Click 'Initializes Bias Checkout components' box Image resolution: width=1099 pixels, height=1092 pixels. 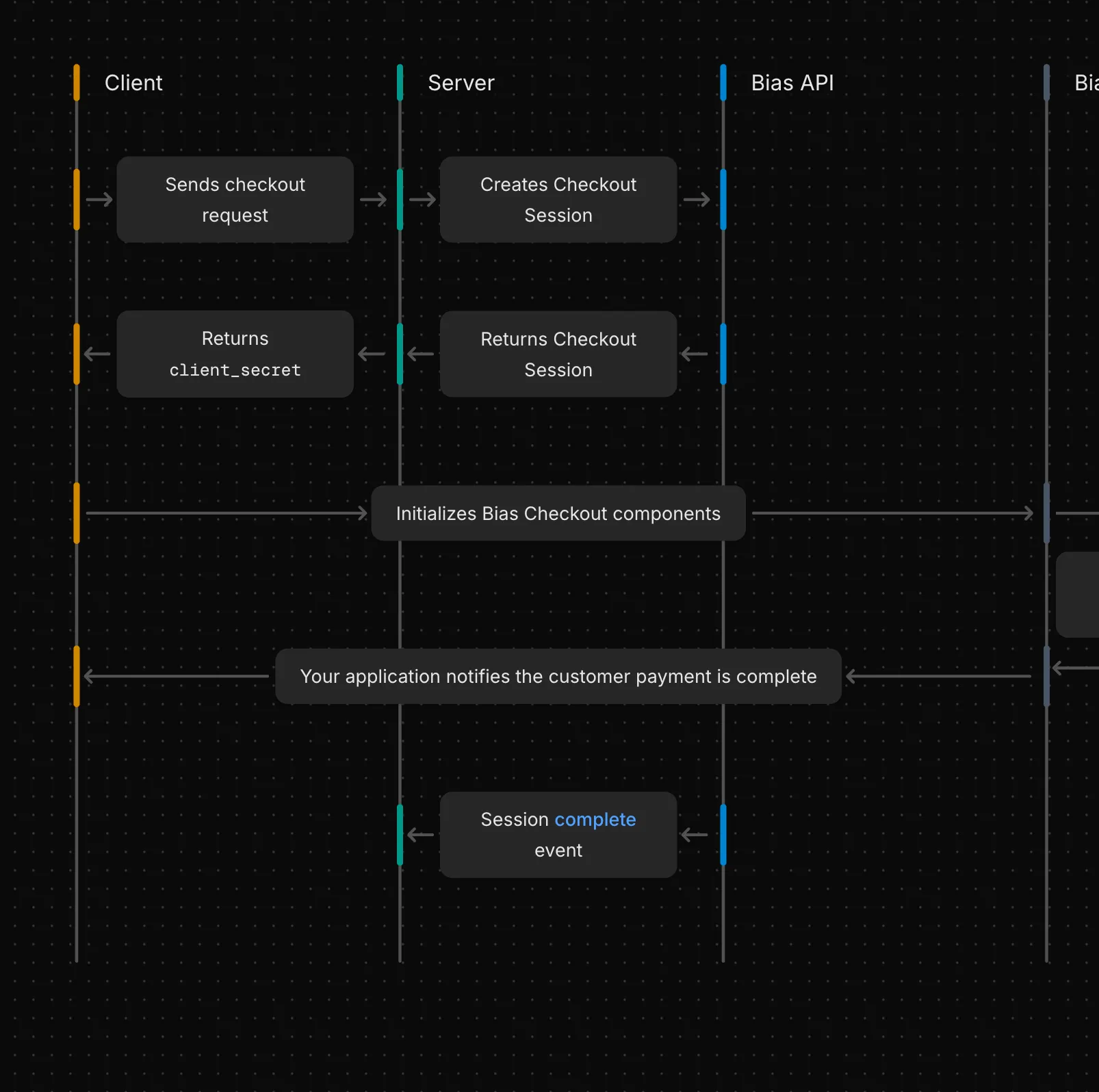(558, 513)
